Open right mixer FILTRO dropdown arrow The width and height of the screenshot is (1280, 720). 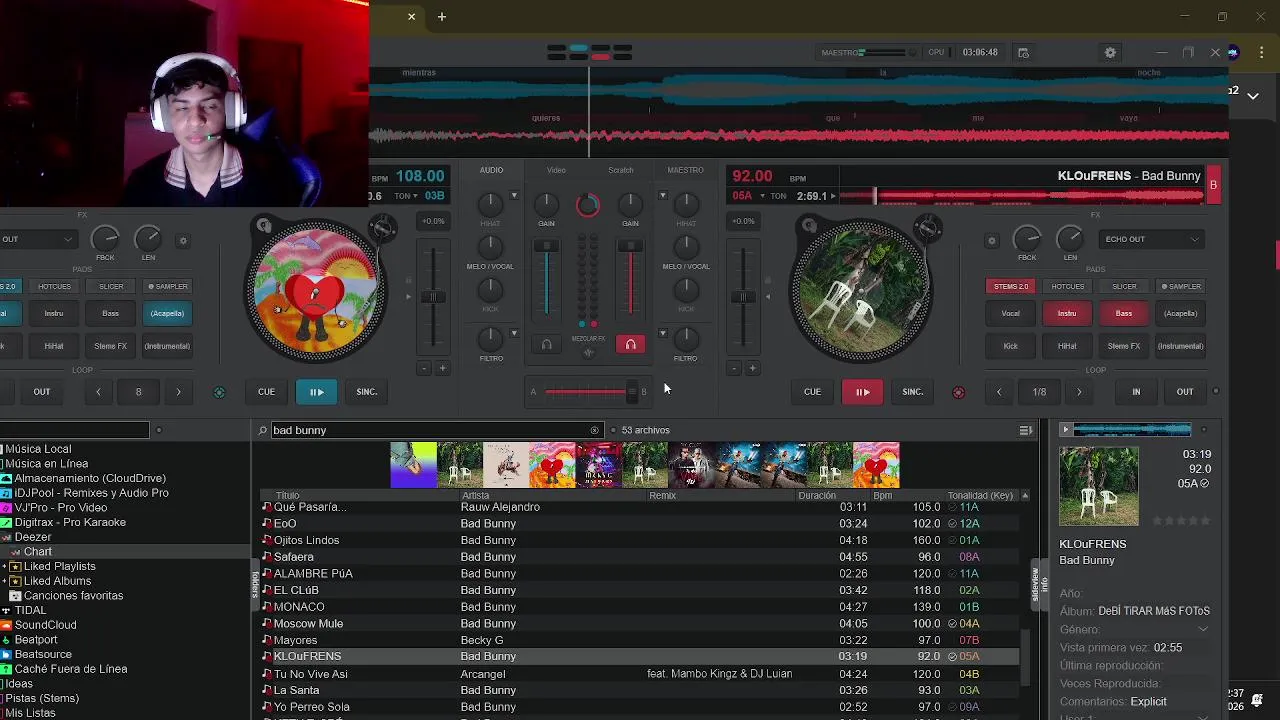click(662, 334)
